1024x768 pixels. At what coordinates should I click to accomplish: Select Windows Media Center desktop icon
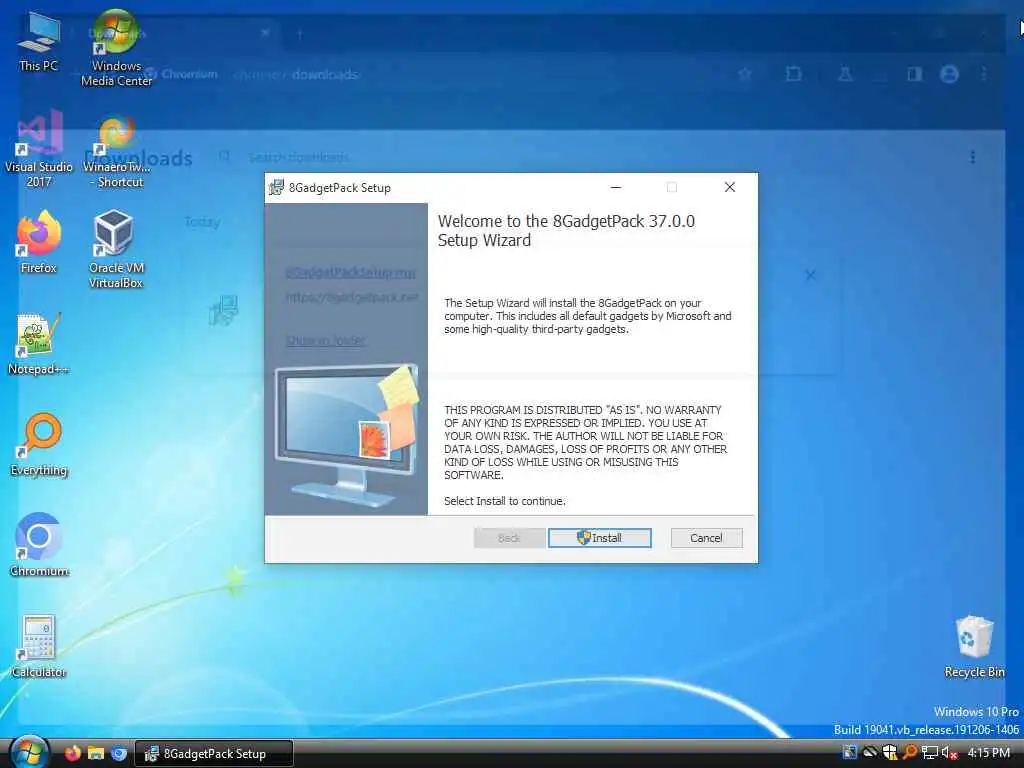(116, 49)
